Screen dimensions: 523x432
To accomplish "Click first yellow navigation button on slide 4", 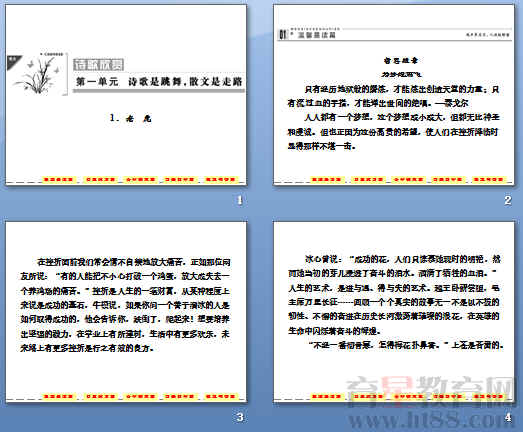I will tap(326, 396).
